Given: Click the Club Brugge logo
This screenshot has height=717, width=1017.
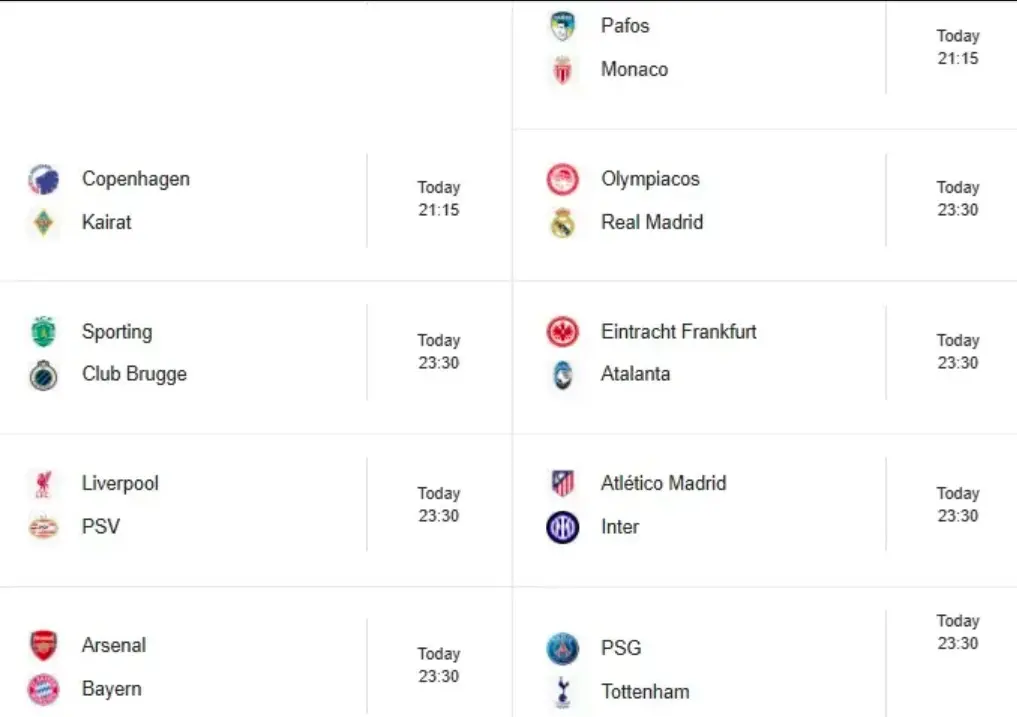Looking at the screenshot, I should coord(44,375).
